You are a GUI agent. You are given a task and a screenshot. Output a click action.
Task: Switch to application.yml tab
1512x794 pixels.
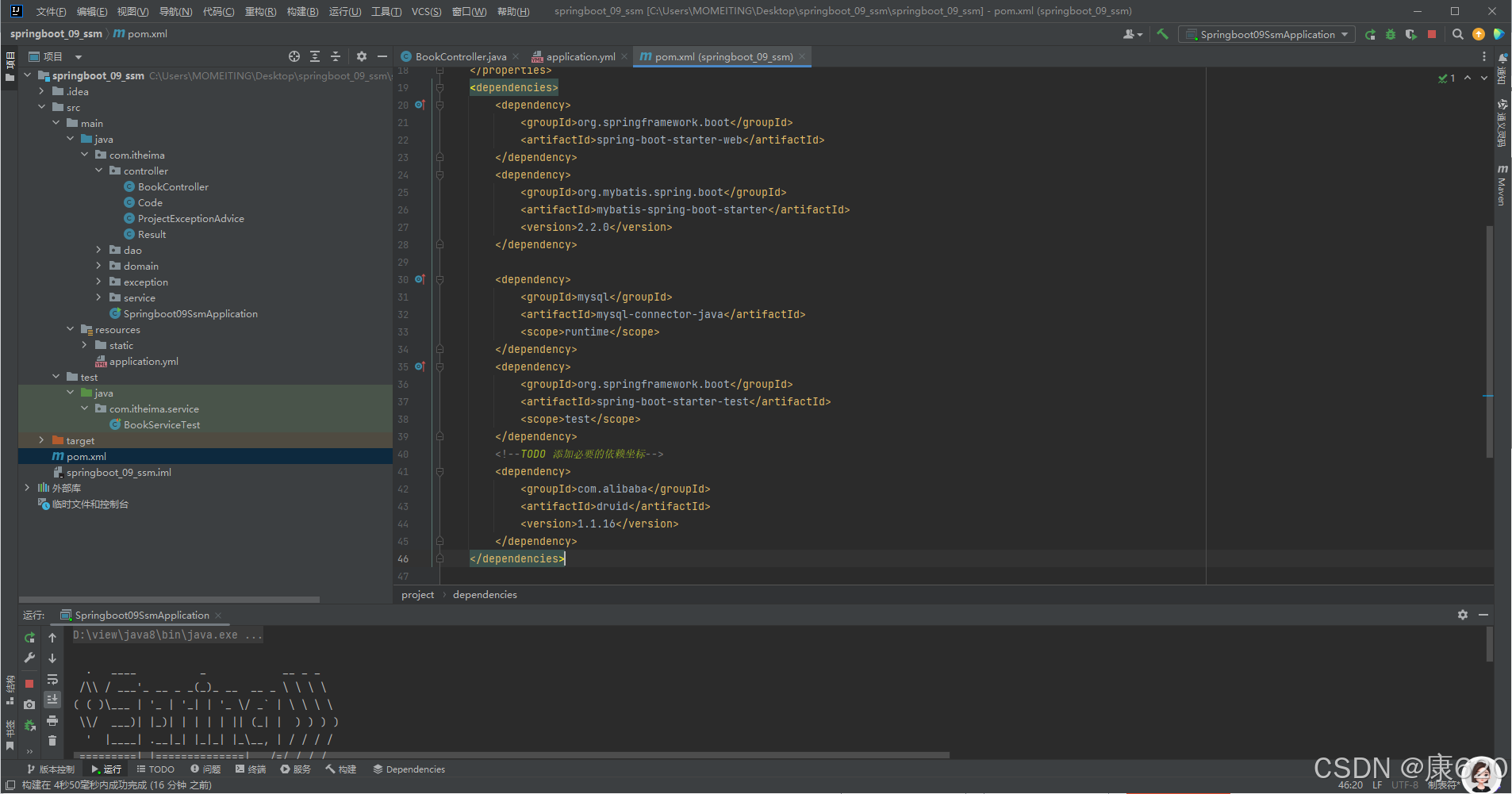pos(579,56)
